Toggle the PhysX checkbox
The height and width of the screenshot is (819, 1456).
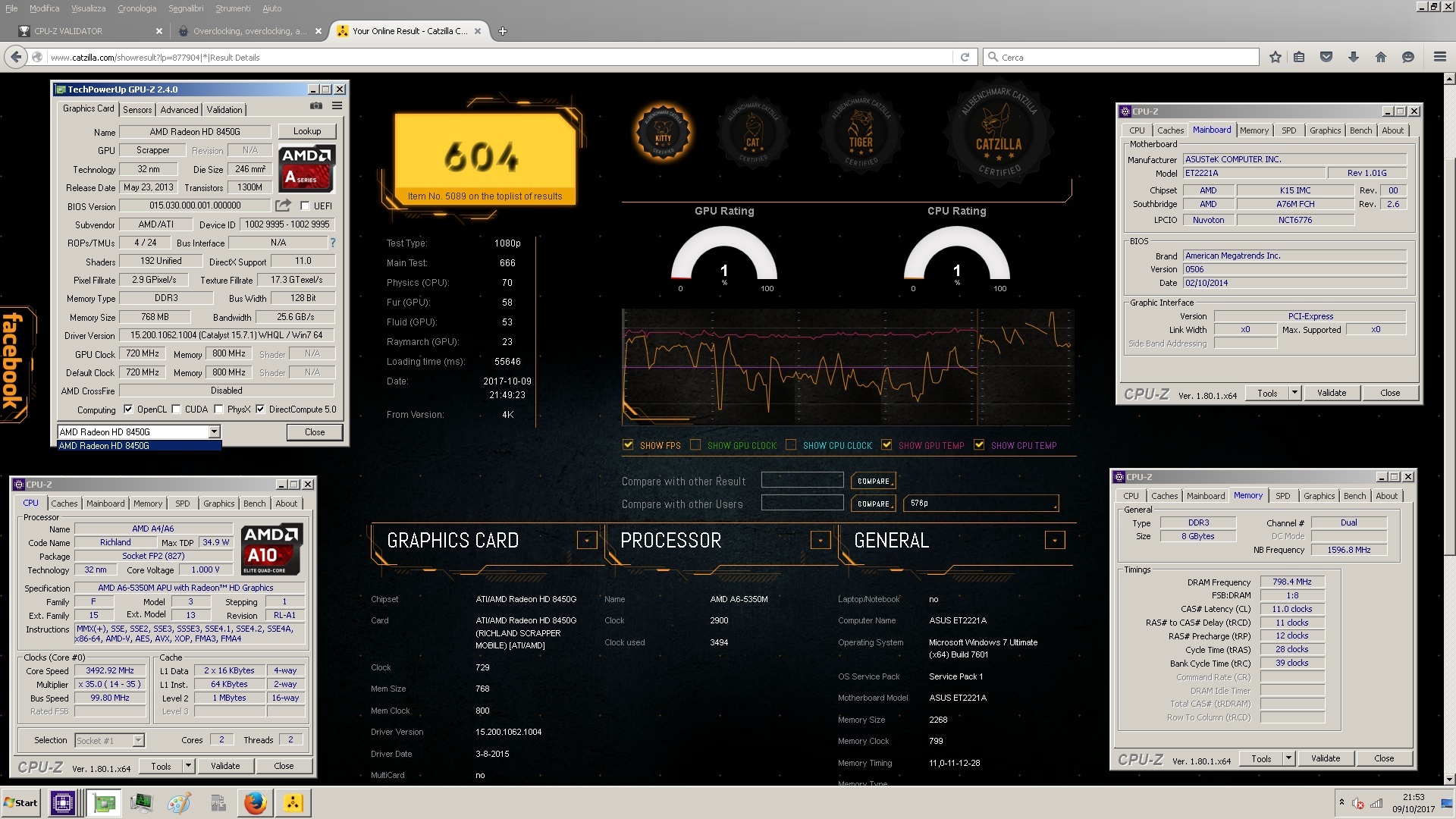218,409
